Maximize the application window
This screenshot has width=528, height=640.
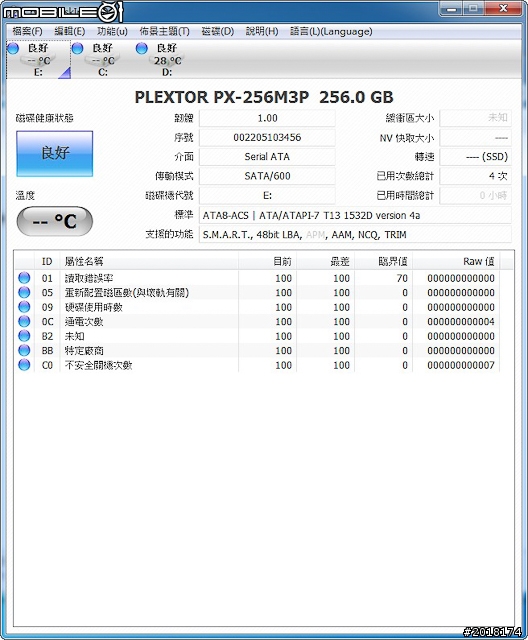point(473,8)
